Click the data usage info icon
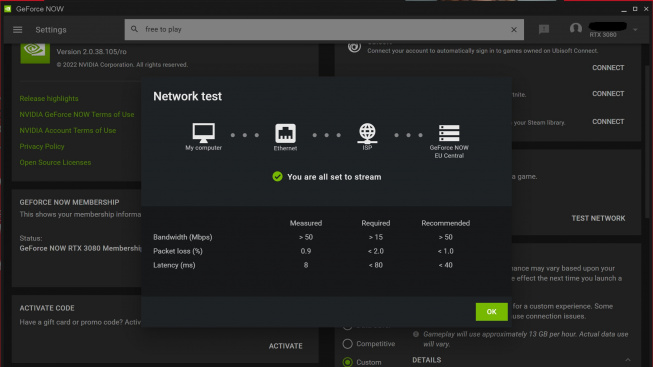This screenshot has height=367, width=653. pyautogui.click(x=416, y=334)
